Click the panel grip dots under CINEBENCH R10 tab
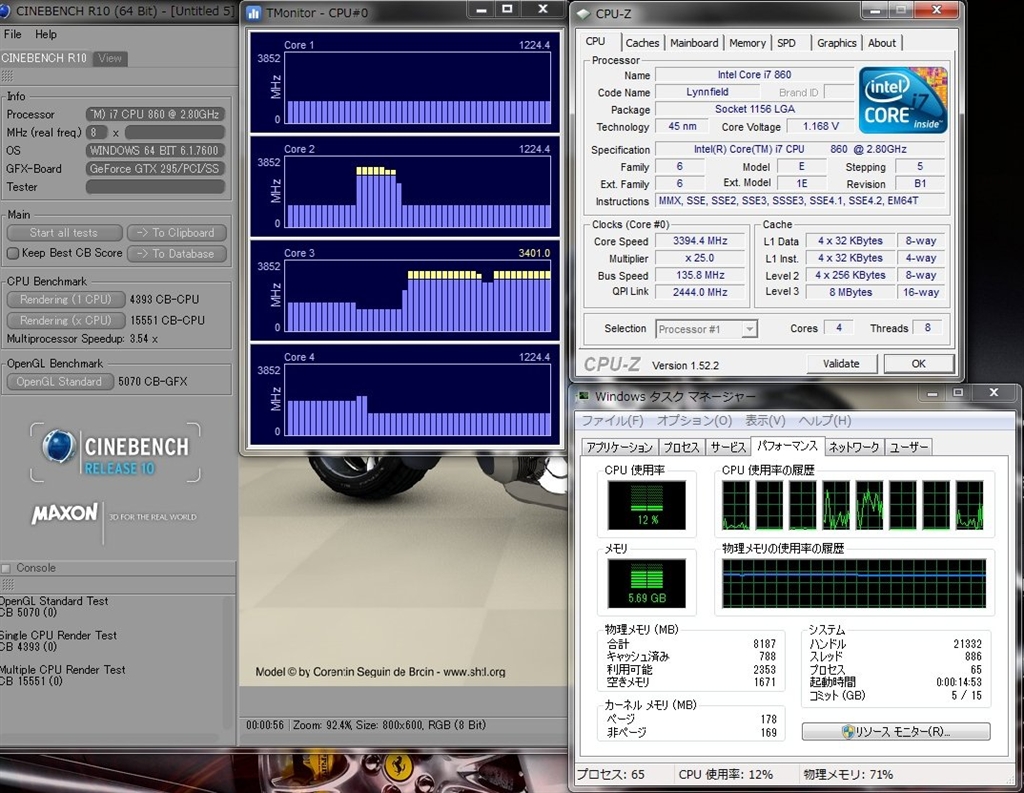1024x793 pixels. (7, 76)
